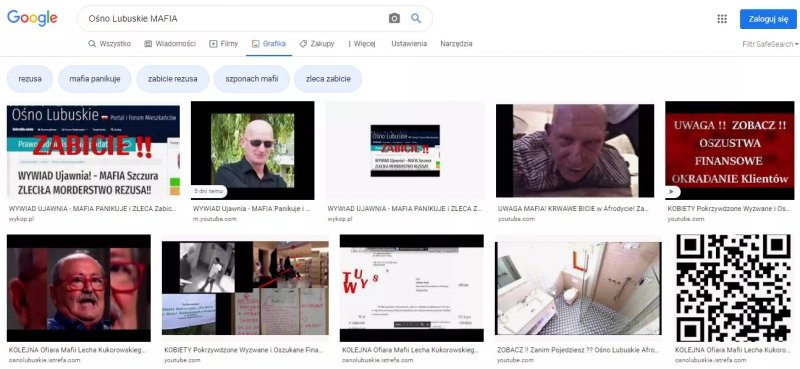800x369 pixels.
Task: Open small centered ZABICIE screenshot thumbnail
Action: click(405, 150)
